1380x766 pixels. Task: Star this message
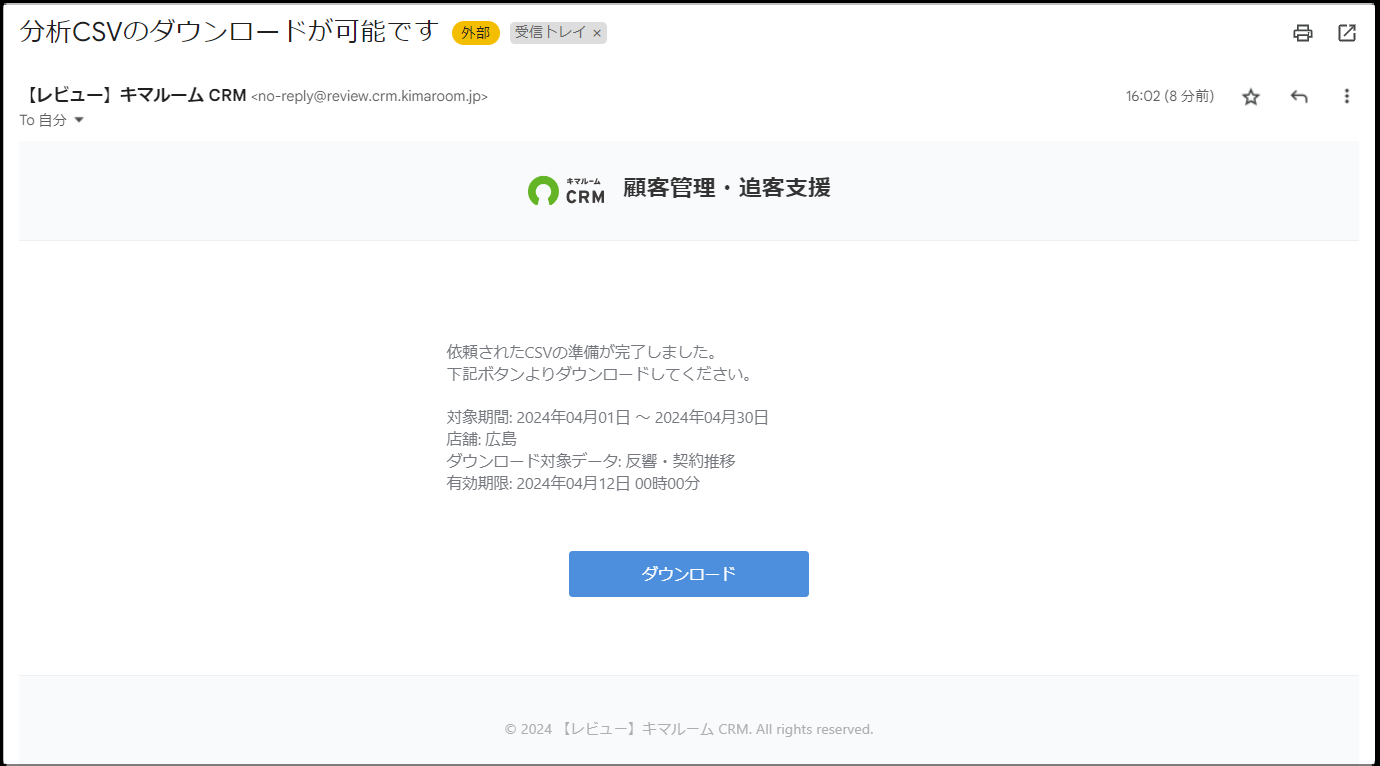[1251, 97]
